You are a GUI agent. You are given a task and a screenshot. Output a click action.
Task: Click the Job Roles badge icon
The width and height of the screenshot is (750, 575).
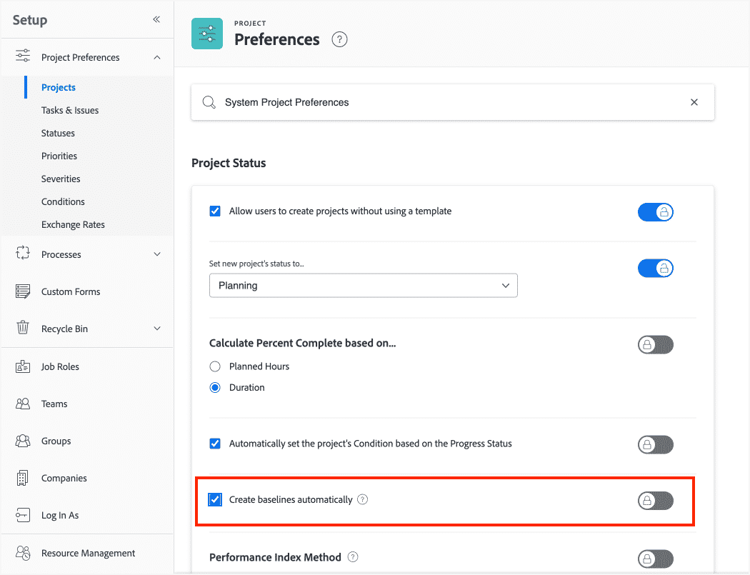click(x=22, y=366)
